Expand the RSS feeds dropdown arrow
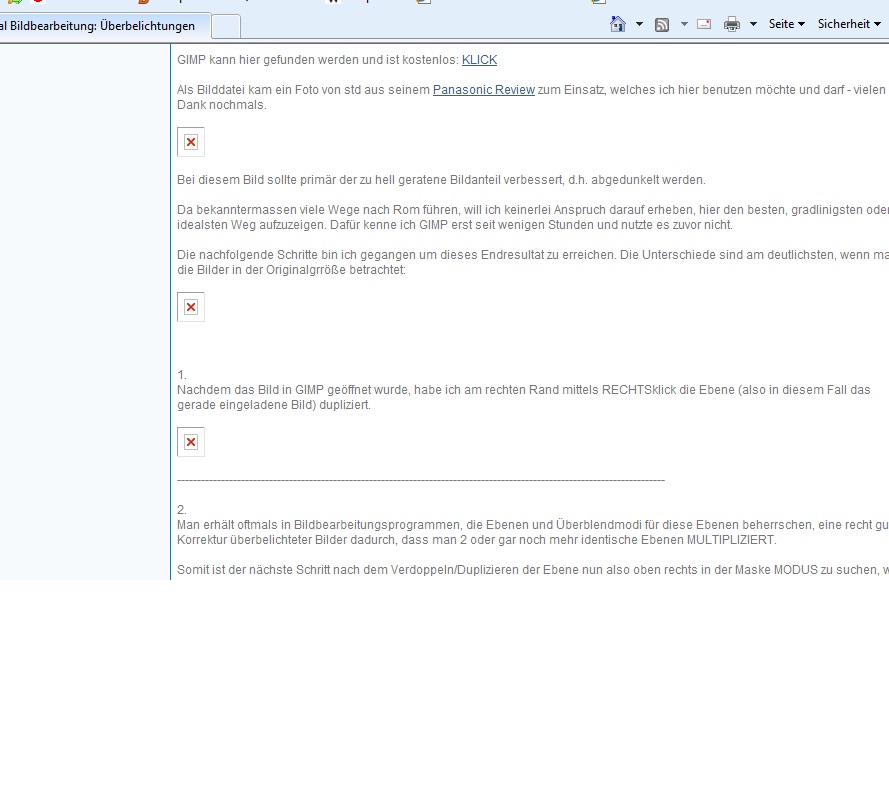The height and width of the screenshot is (800, 889). (684, 24)
